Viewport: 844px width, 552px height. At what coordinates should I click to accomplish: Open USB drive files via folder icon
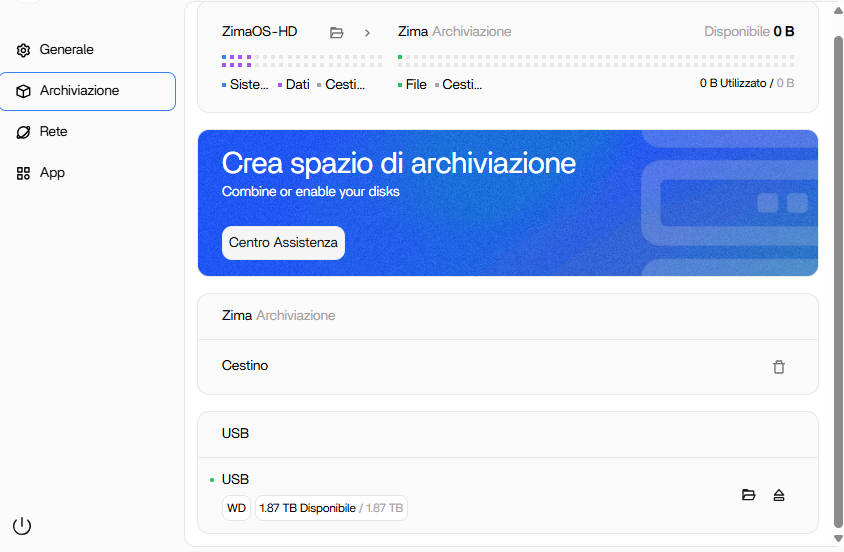click(x=748, y=495)
